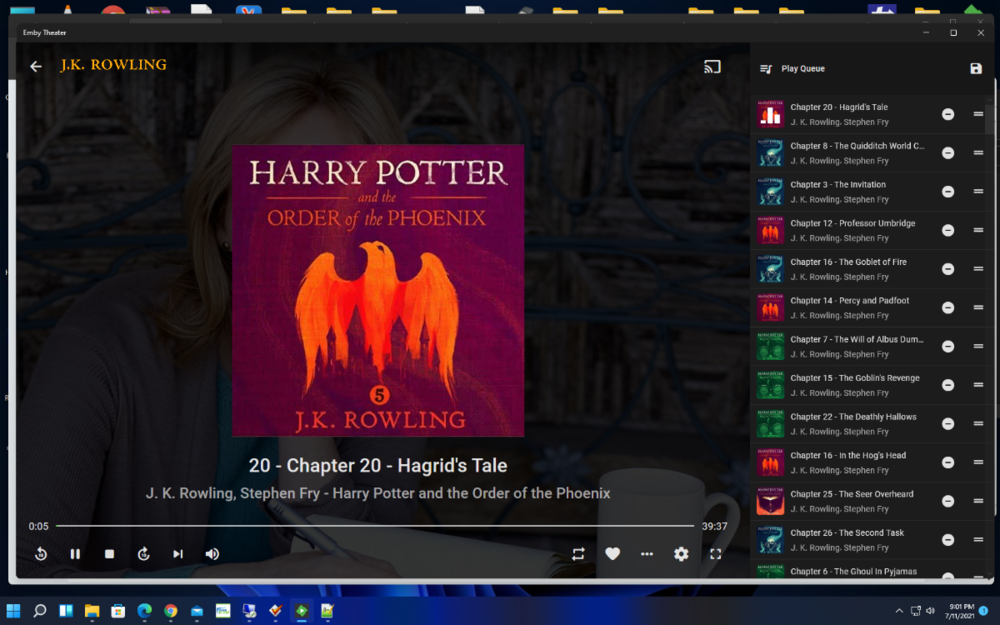Launch Google Chrome from the taskbar
The height and width of the screenshot is (625, 1000).
[170, 610]
